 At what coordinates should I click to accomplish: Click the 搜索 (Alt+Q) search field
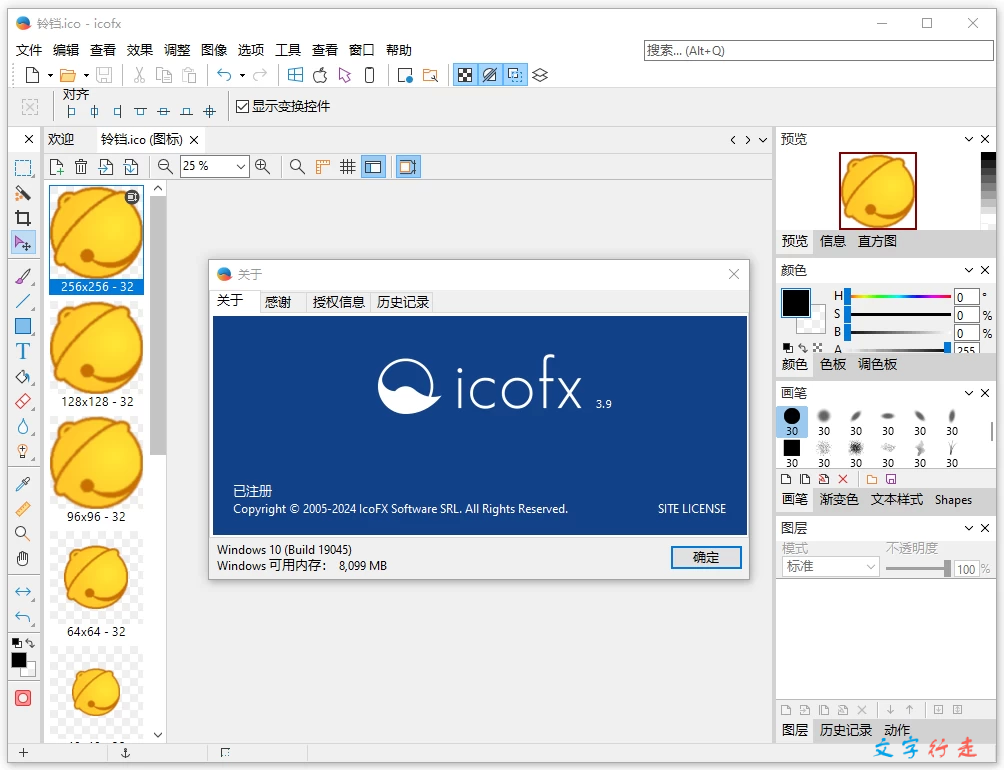click(818, 51)
